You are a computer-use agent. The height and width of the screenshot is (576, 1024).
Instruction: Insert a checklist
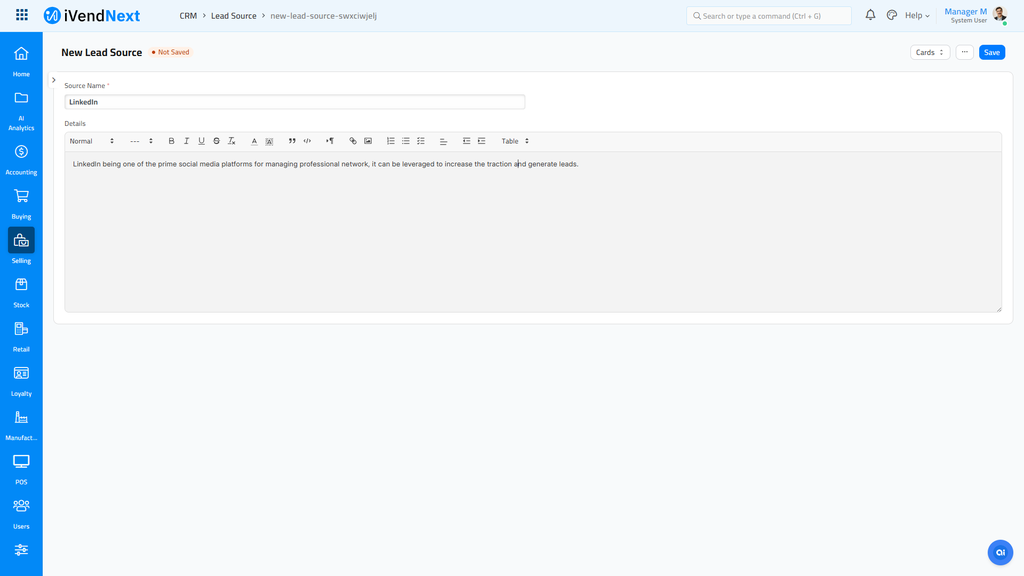coord(421,141)
